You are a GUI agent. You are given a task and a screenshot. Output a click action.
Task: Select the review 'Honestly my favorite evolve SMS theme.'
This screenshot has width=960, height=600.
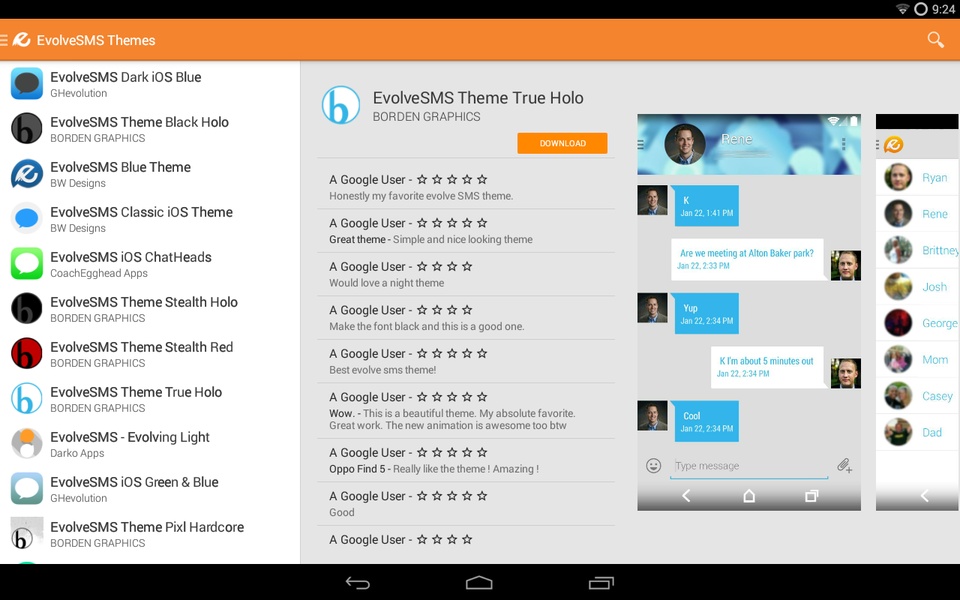tap(466, 187)
